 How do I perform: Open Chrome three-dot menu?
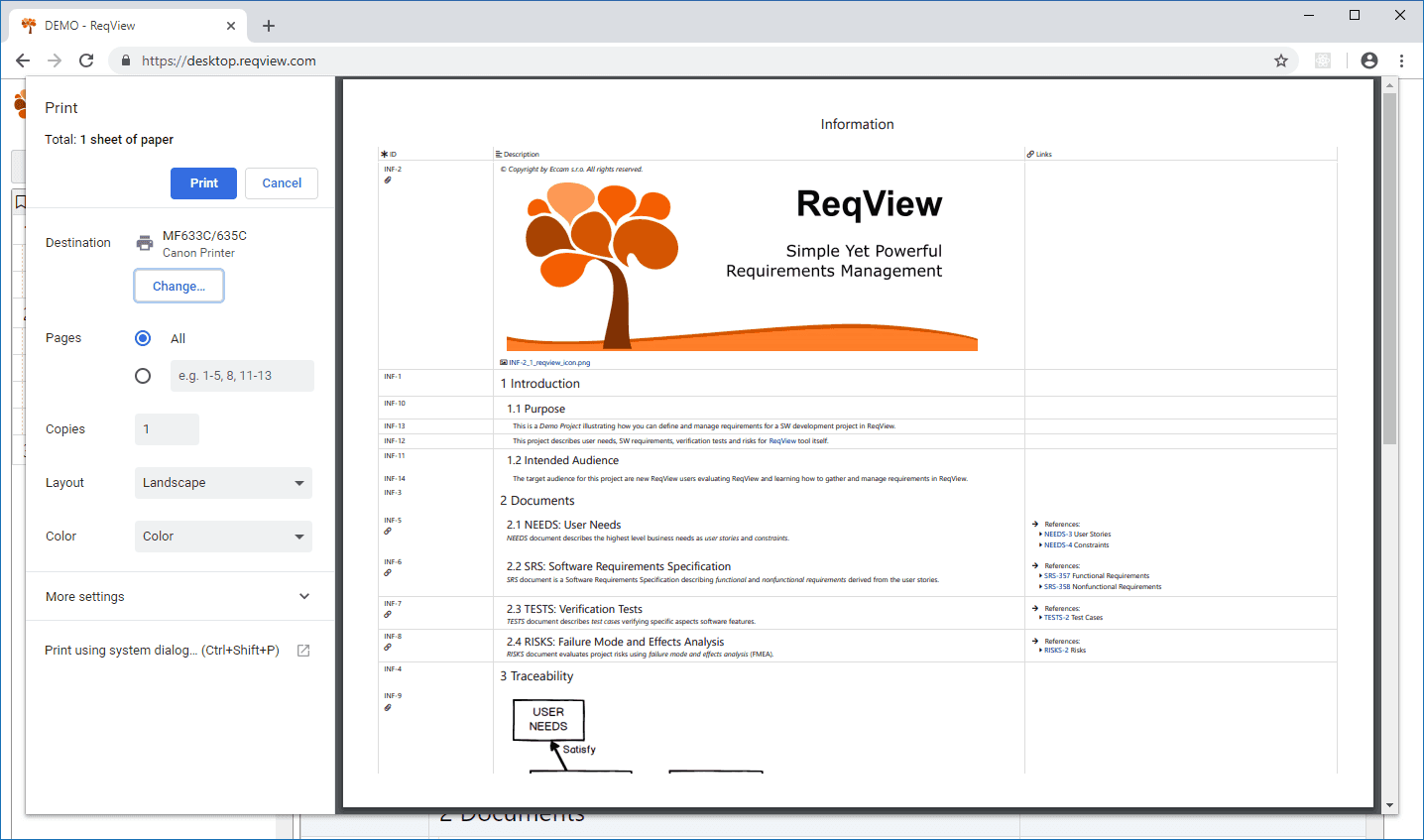tap(1401, 60)
